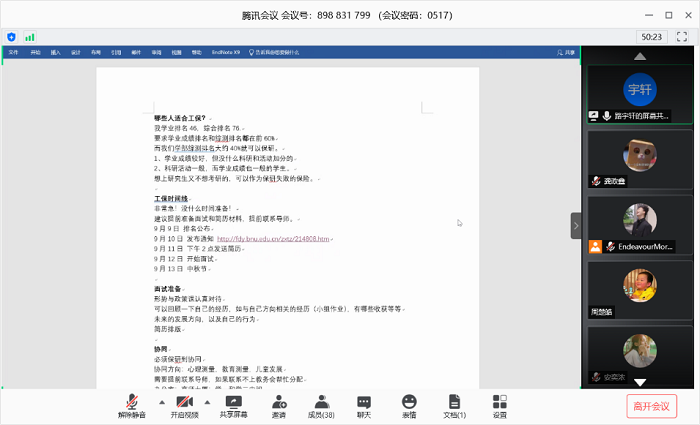The width and height of the screenshot is (700, 425).
Task: Open the 成员(38) members list
Action: point(320,404)
